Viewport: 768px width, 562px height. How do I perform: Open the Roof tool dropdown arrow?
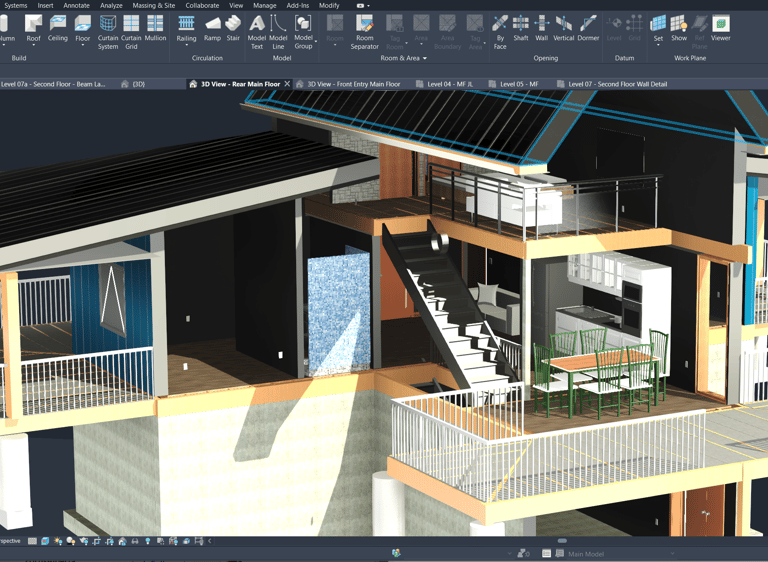pyautogui.click(x=33, y=46)
